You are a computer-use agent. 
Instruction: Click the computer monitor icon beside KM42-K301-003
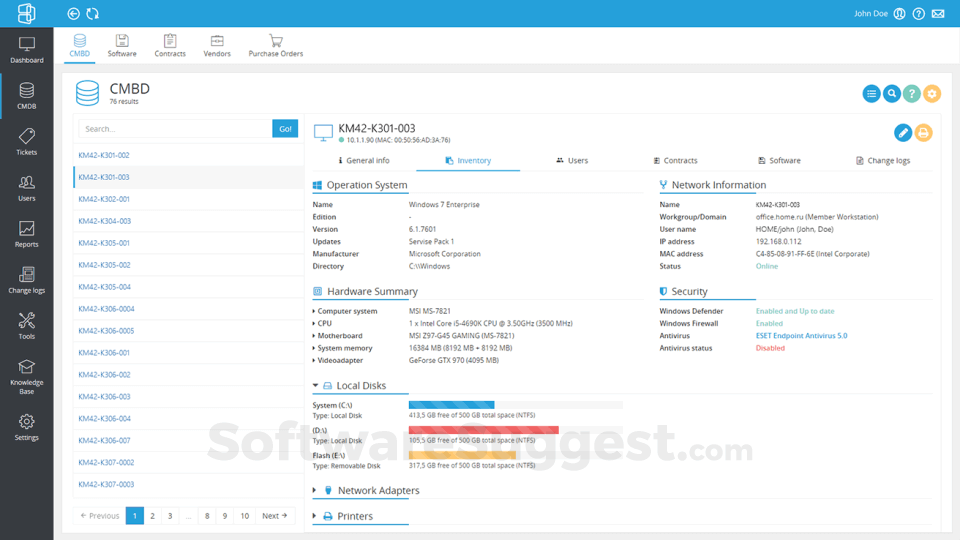pos(323,132)
